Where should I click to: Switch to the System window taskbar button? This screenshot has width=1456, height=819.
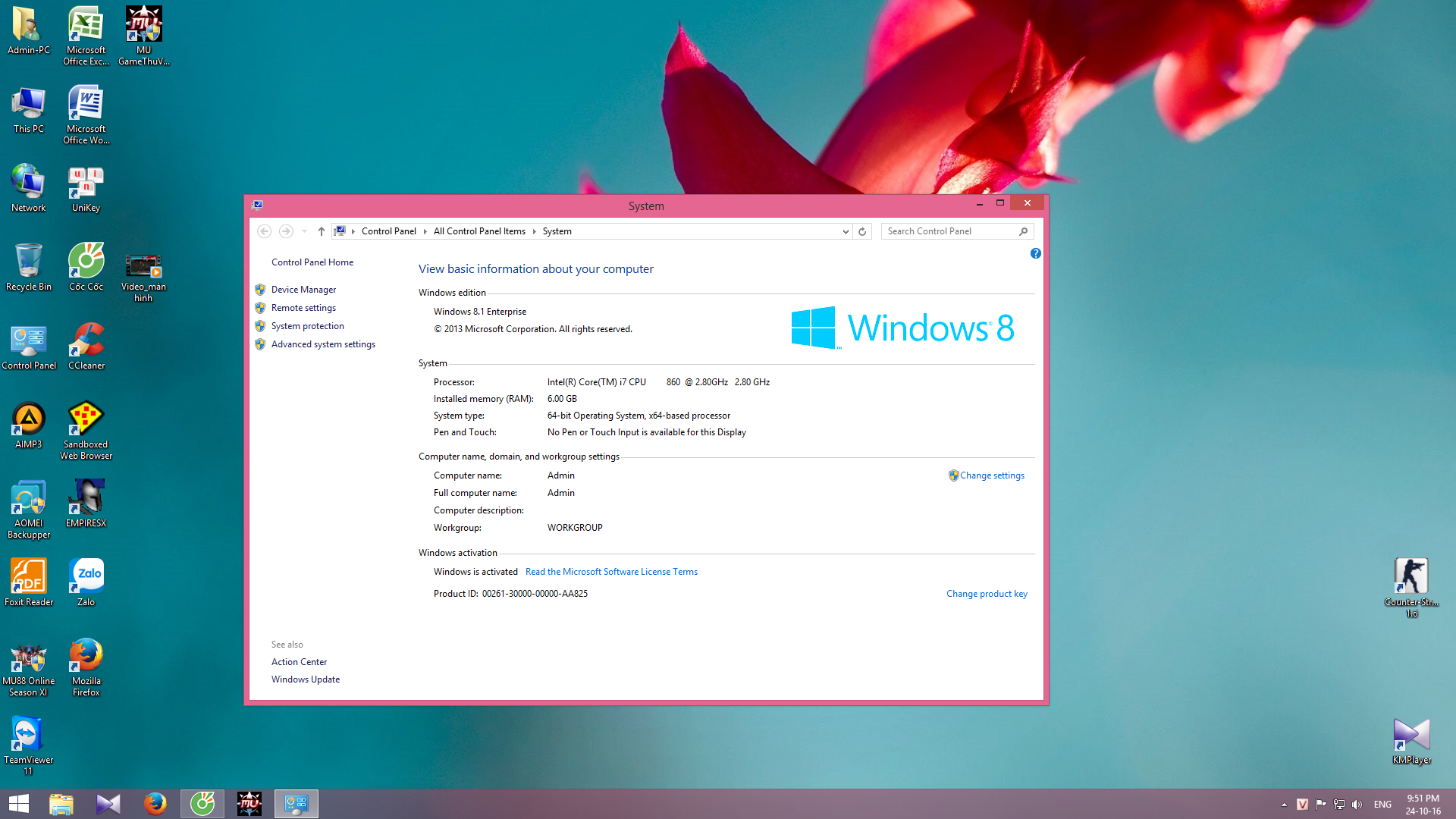point(296,804)
